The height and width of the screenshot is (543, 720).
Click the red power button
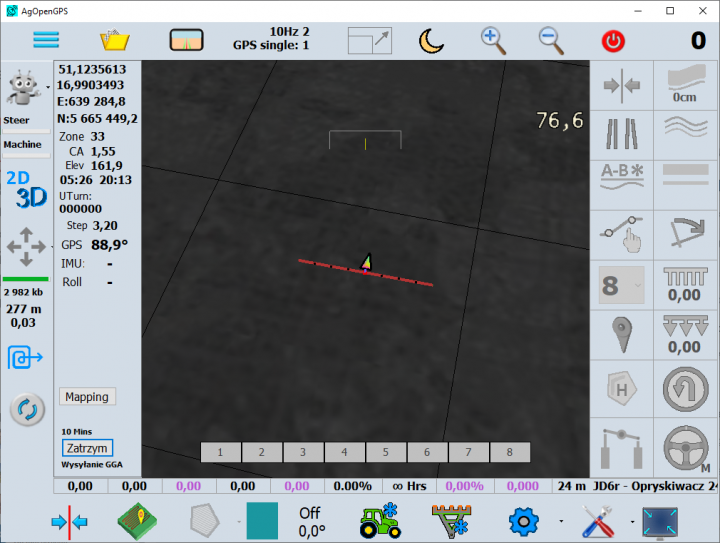(612, 41)
